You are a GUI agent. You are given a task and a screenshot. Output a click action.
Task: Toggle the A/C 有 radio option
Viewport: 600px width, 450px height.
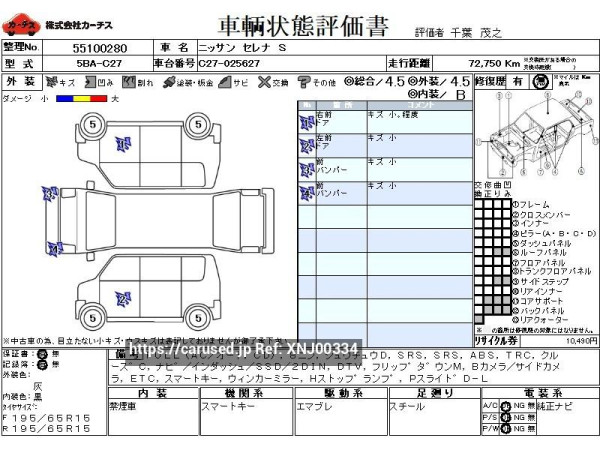point(507,406)
